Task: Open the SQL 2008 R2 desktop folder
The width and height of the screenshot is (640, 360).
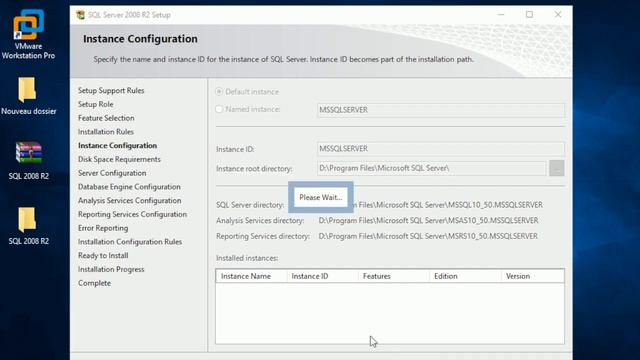Action: 28,226
